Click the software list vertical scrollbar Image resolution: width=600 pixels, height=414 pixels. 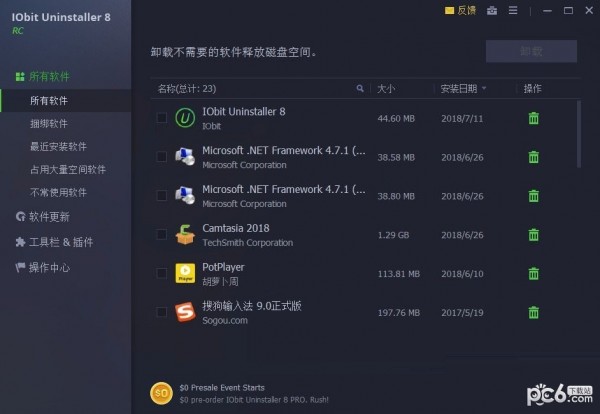point(579,134)
